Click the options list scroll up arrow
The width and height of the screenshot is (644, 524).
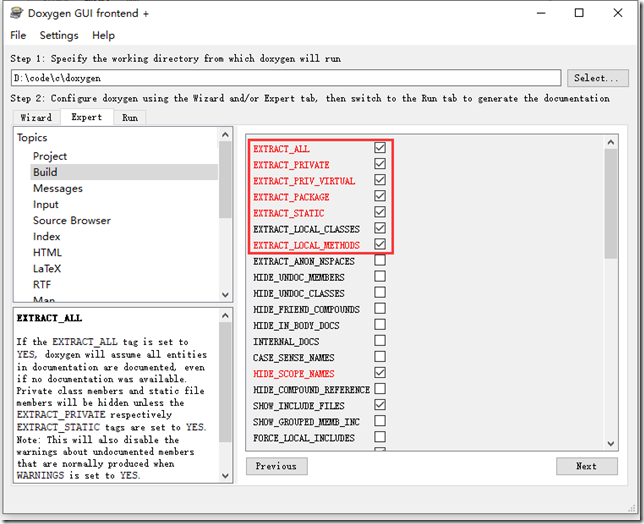[611, 142]
